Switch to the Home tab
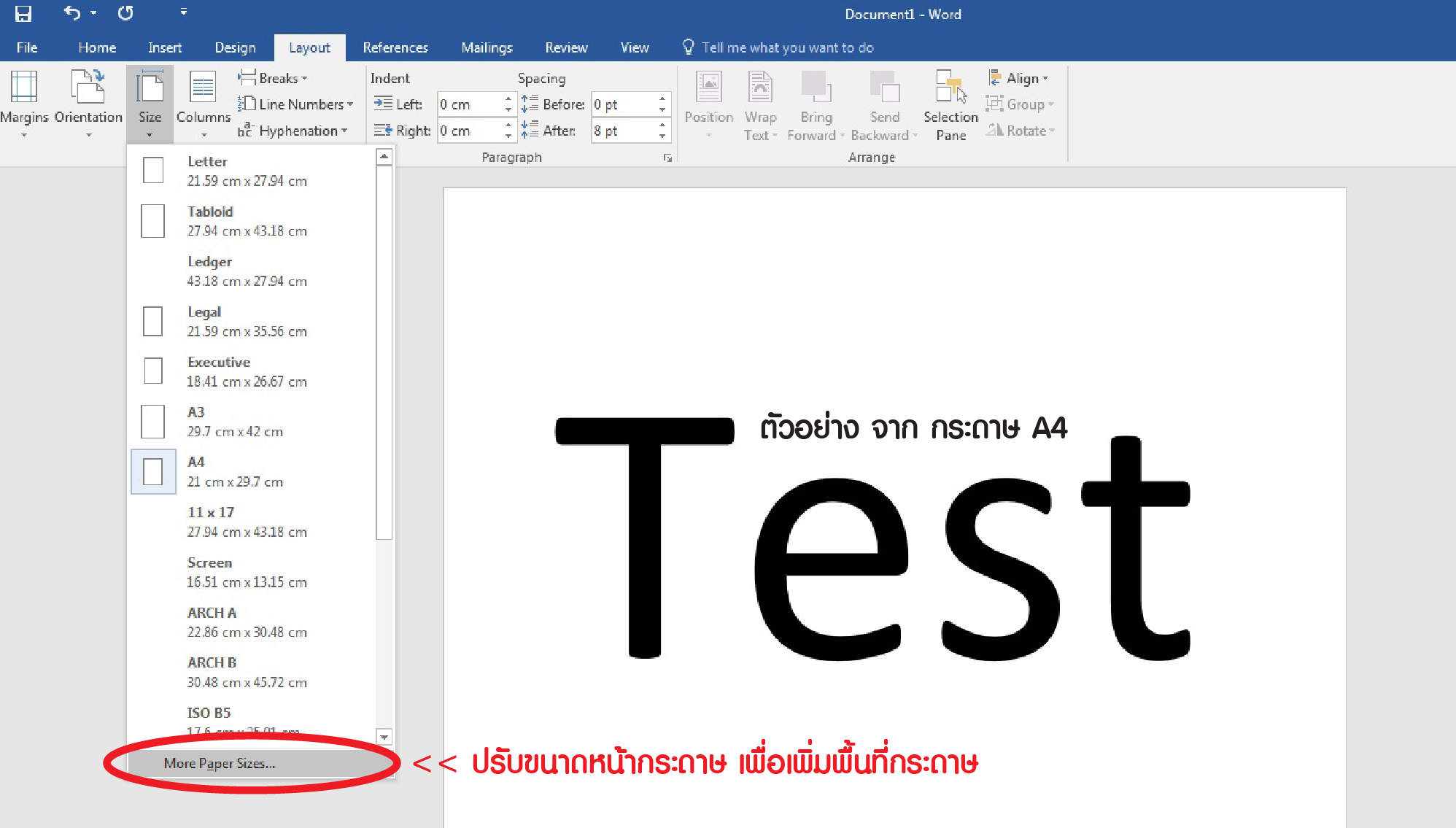Viewport: 1456px width, 828px height. pyautogui.click(x=97, y=47)
